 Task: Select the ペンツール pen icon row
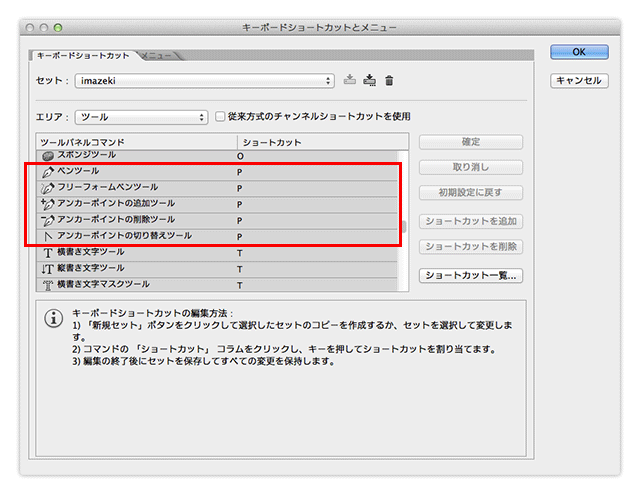click(47, 172)
